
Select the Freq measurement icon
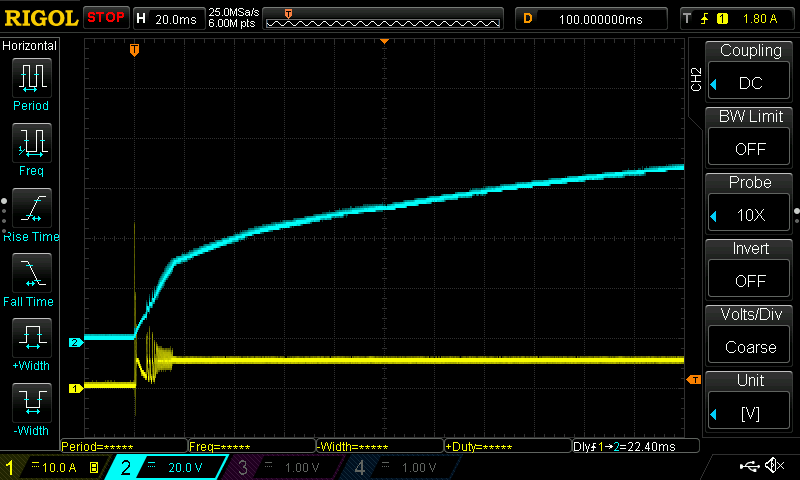tap(32, 143)
